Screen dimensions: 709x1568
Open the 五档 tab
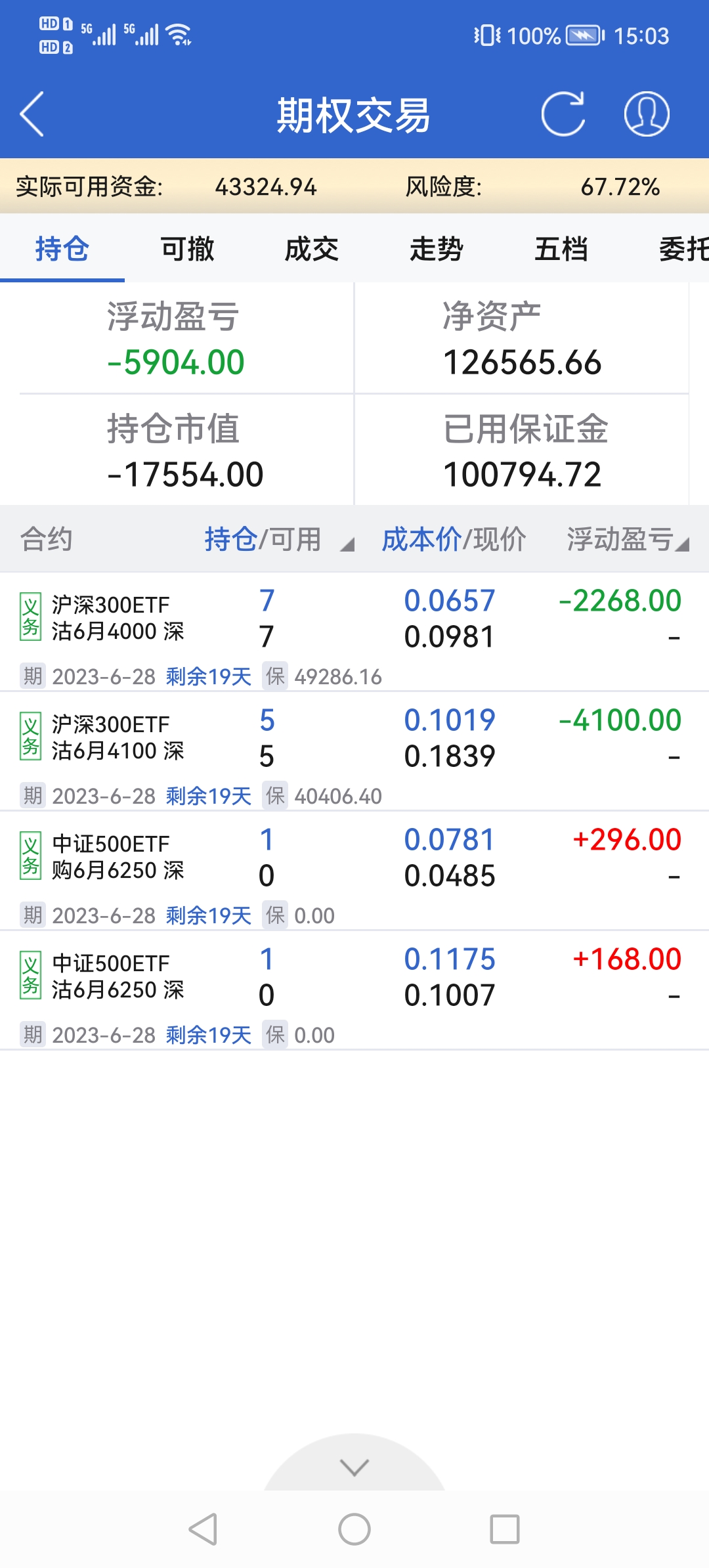[x=561, y=250]
